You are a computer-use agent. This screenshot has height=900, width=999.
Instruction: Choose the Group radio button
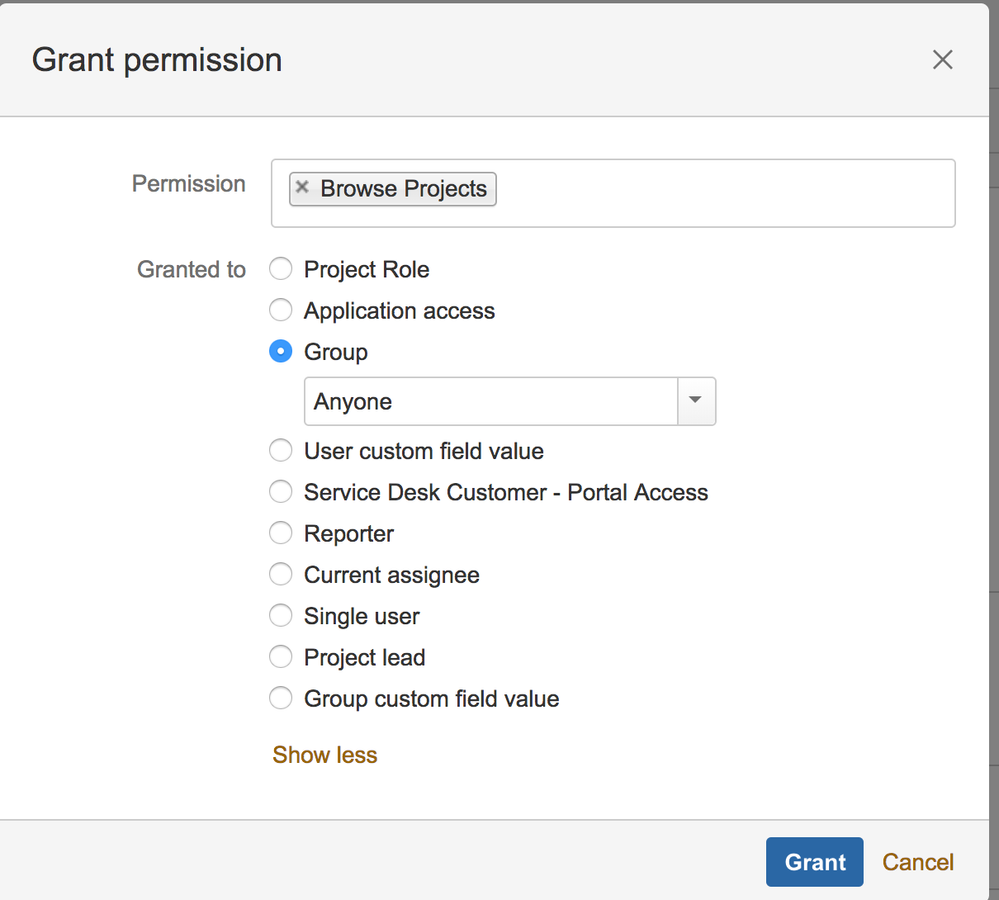tap(281, 351)
